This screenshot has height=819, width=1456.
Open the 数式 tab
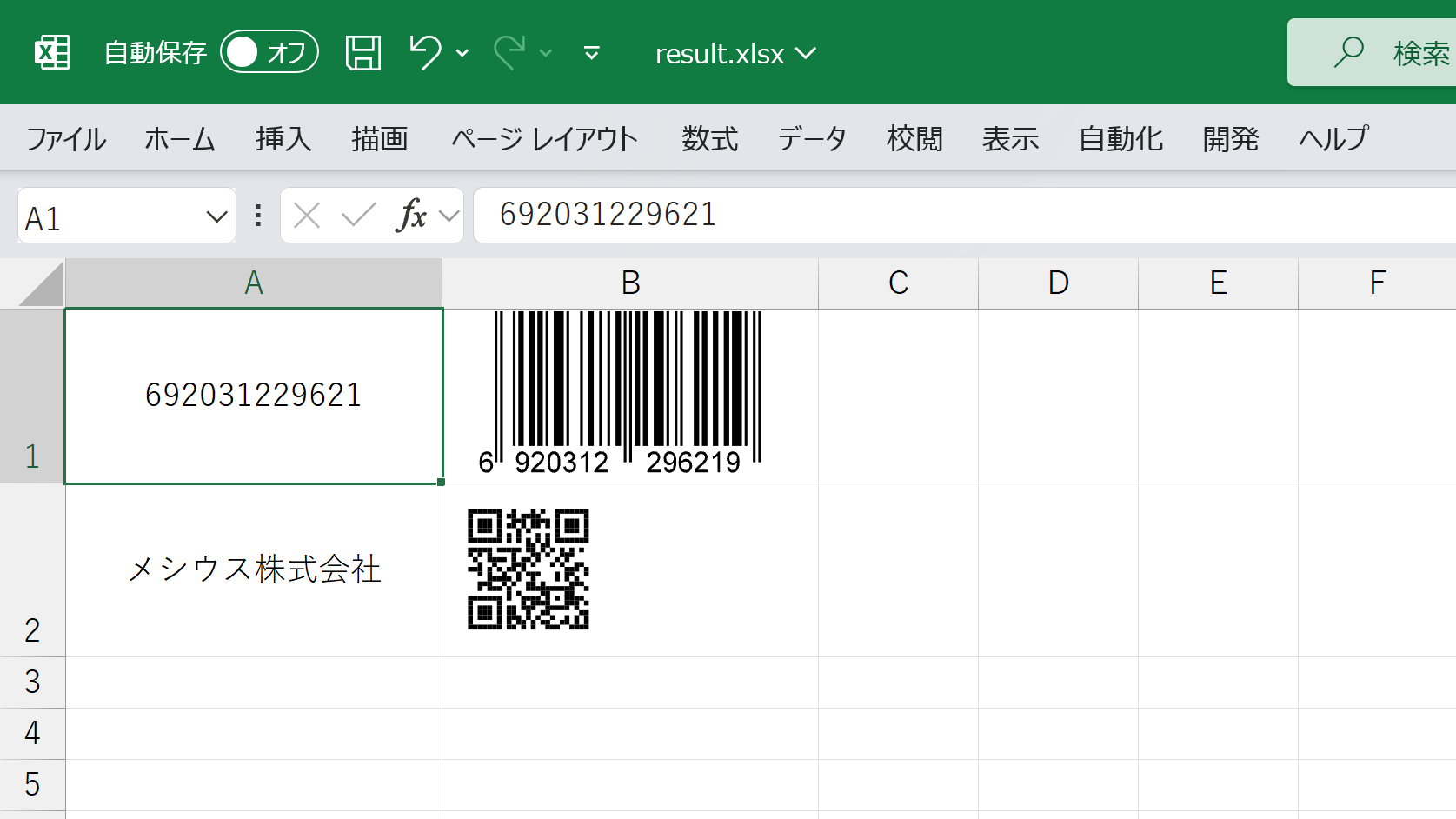pyautogui.click(x=710, y=138)
